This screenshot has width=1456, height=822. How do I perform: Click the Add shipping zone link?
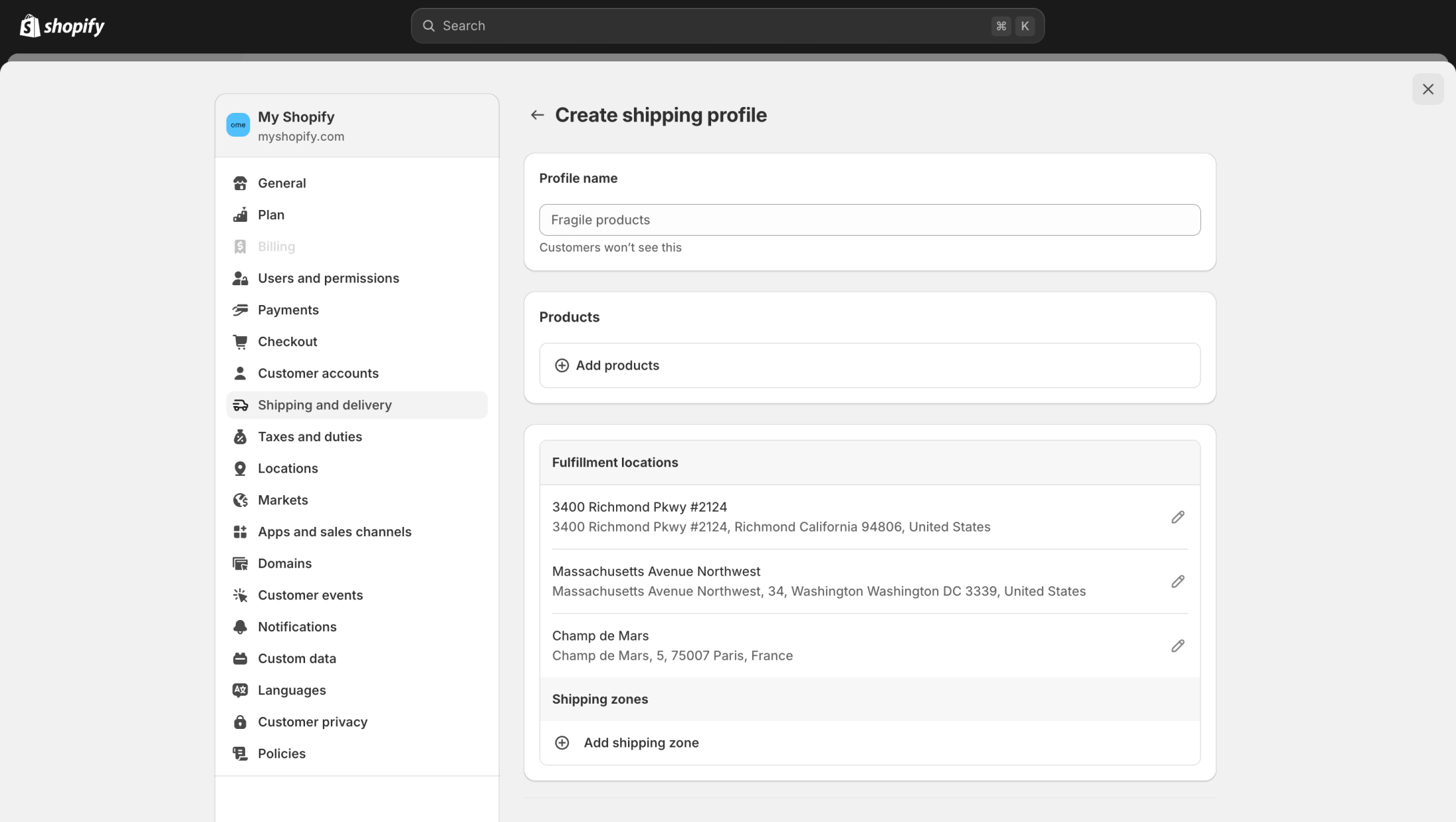click(x=641, y=743)
